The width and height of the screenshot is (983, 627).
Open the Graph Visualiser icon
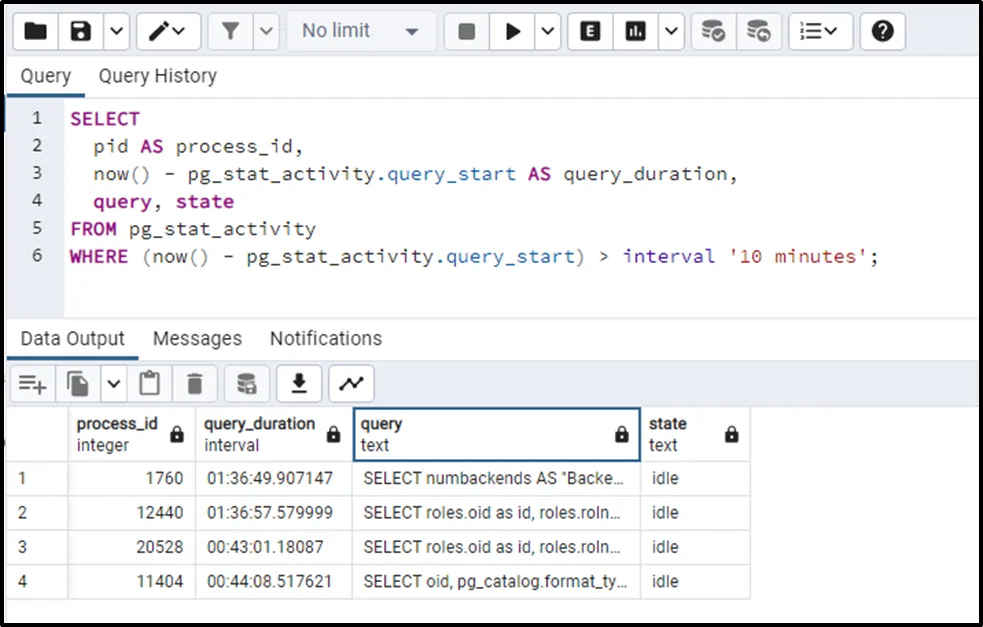coord(351,383)
